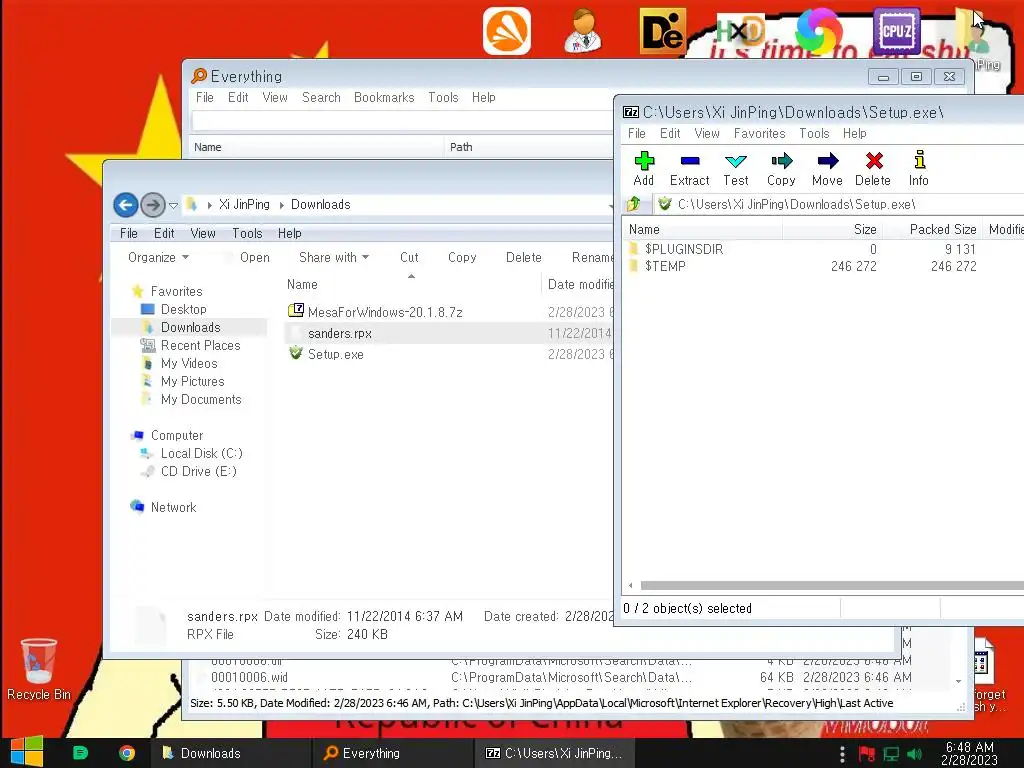This screenshot has height=768, width=1024.
Task: Open the View menu in Explorer
Action: tap(203, 233)
